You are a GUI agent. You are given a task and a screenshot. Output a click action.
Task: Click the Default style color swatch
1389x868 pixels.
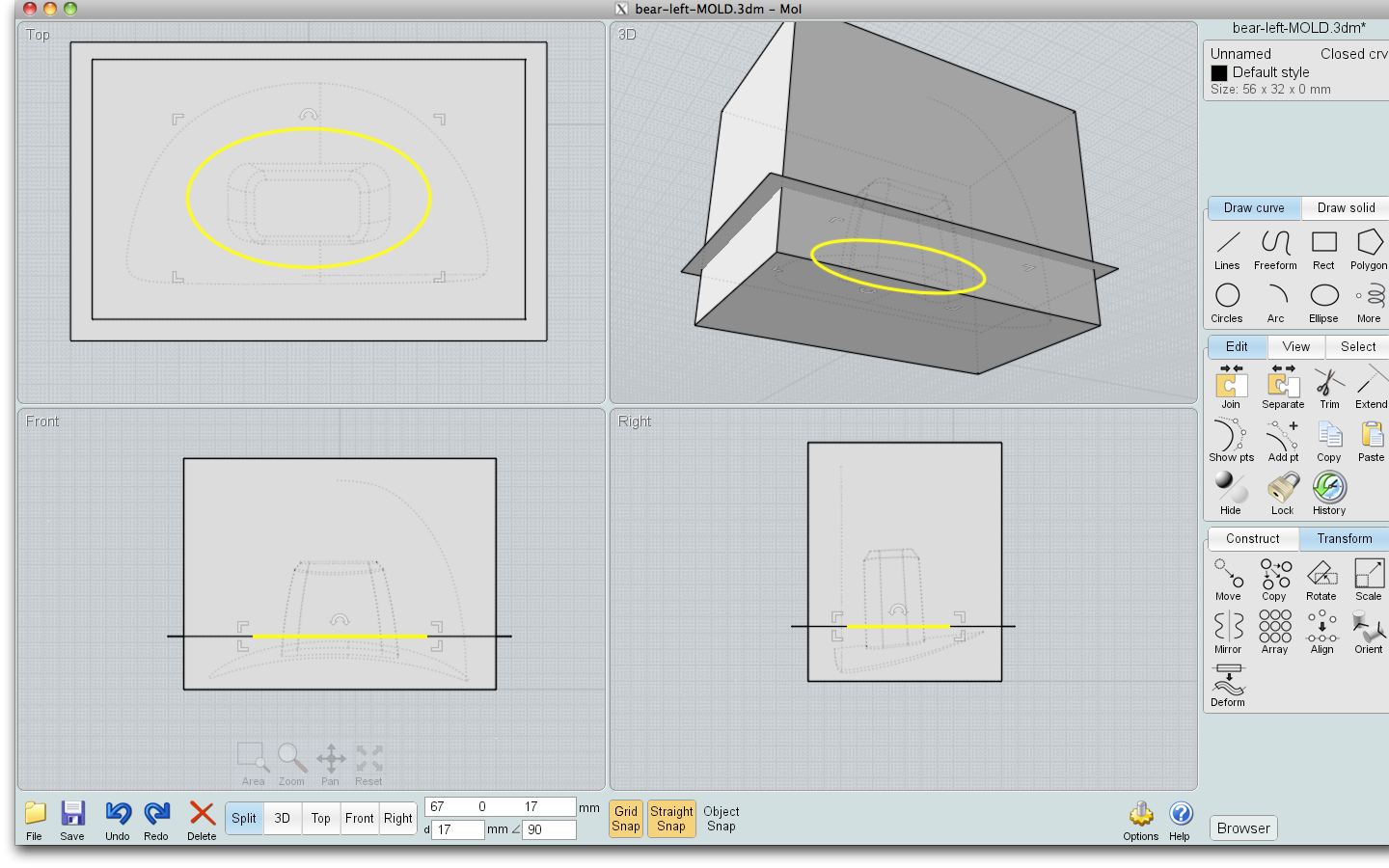tap(1217, 72)
